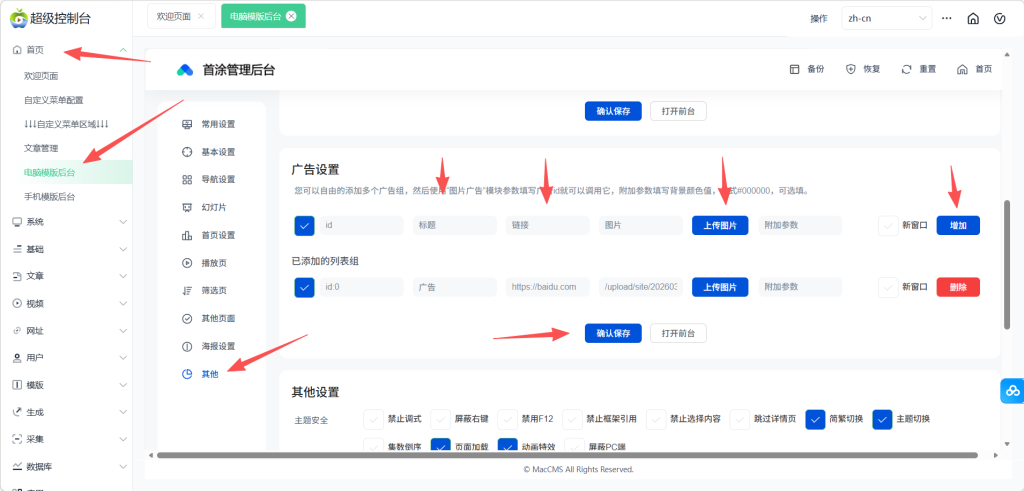
Task: Click 打开前台 under 广告设置
Action: [678, 333]
